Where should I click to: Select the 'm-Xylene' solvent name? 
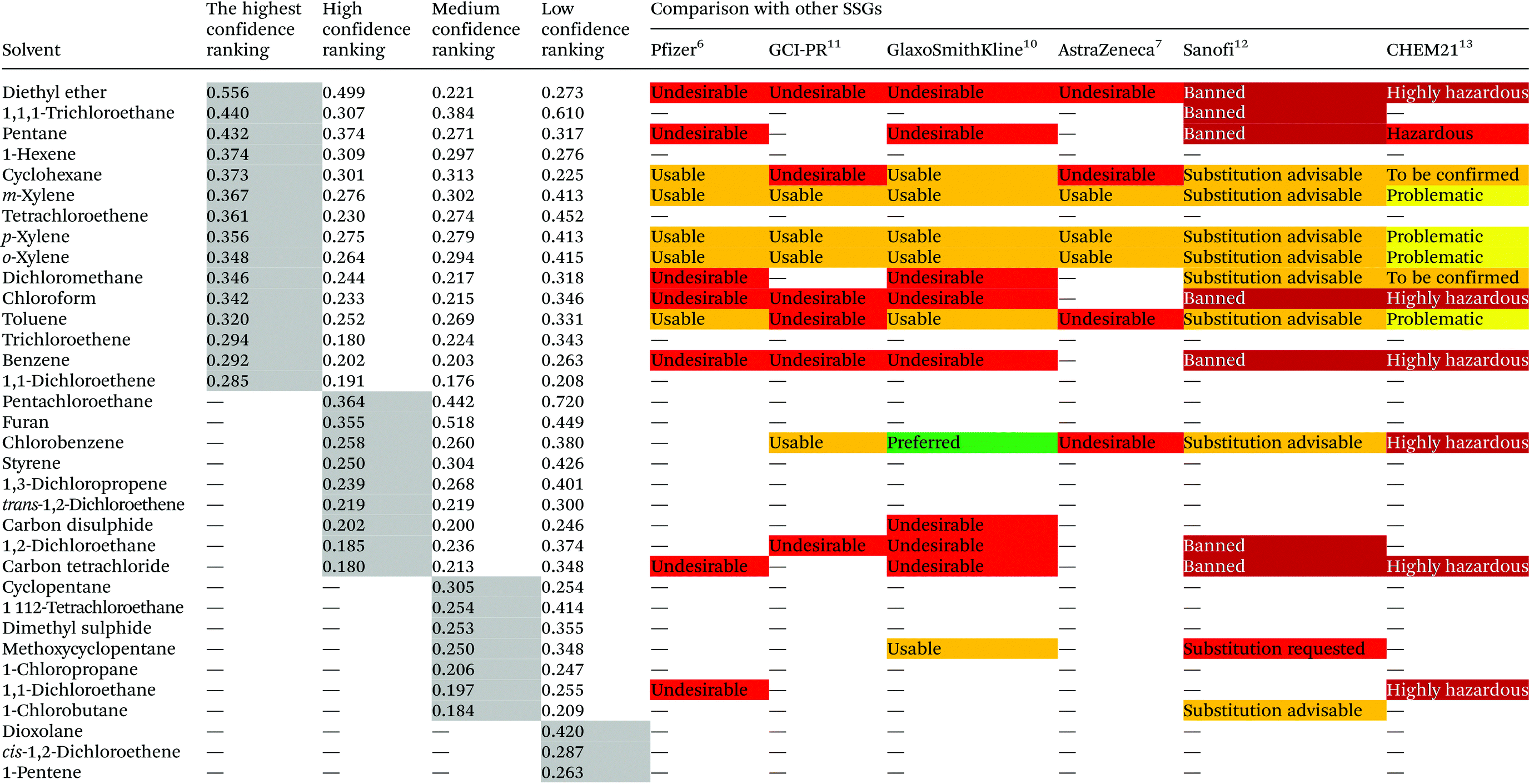coord(38,195)
